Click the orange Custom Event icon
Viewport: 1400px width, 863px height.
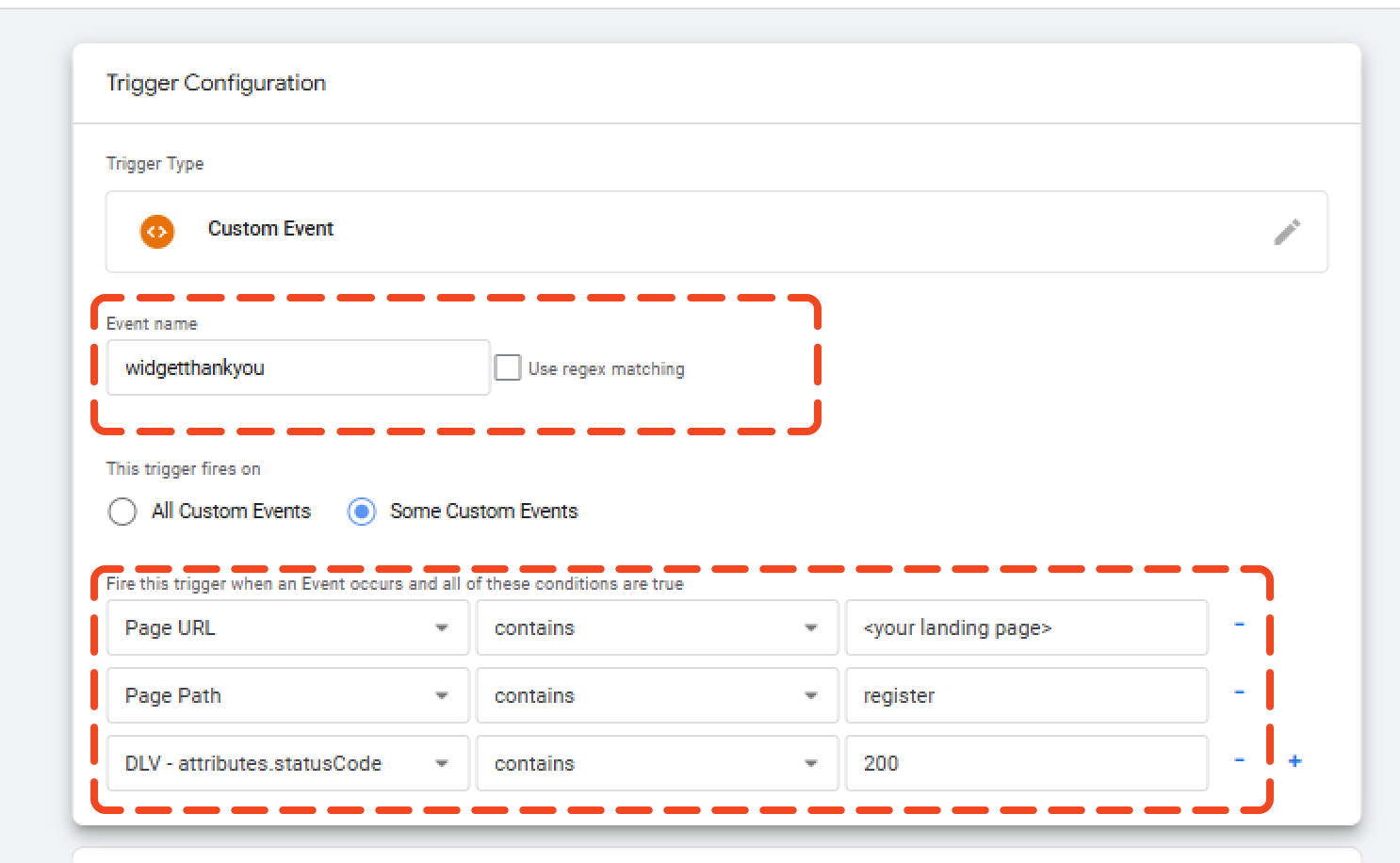pyautogui.click(x=157, y=232)
